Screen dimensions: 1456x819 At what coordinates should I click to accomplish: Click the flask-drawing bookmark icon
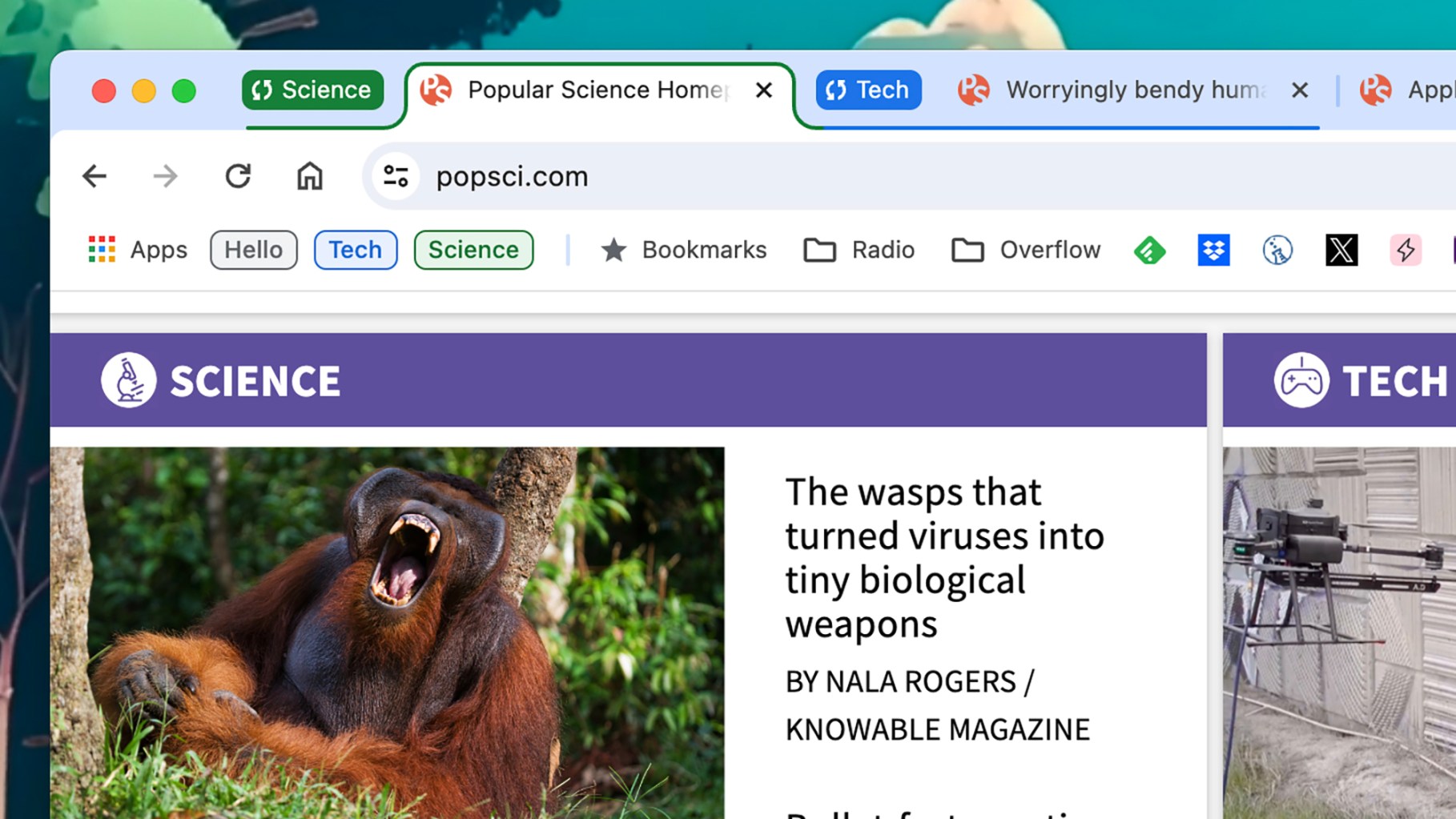click(x=1277, y=250)
